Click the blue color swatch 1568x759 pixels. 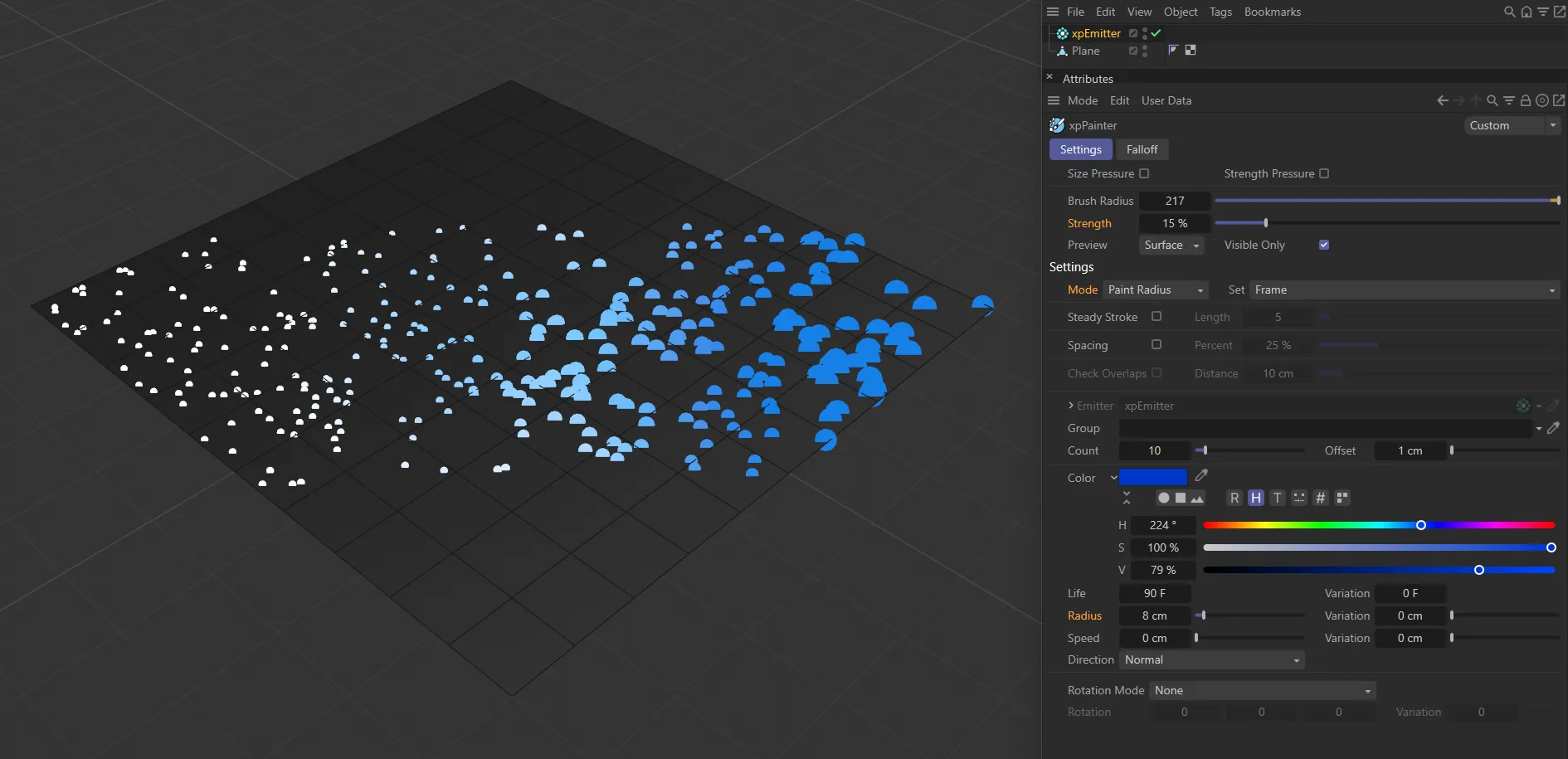1152,477
